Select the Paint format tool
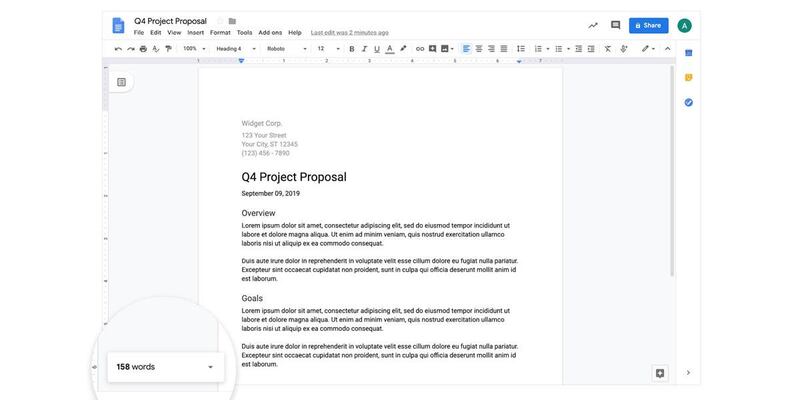The image size is (800, 400). (167, 48)
